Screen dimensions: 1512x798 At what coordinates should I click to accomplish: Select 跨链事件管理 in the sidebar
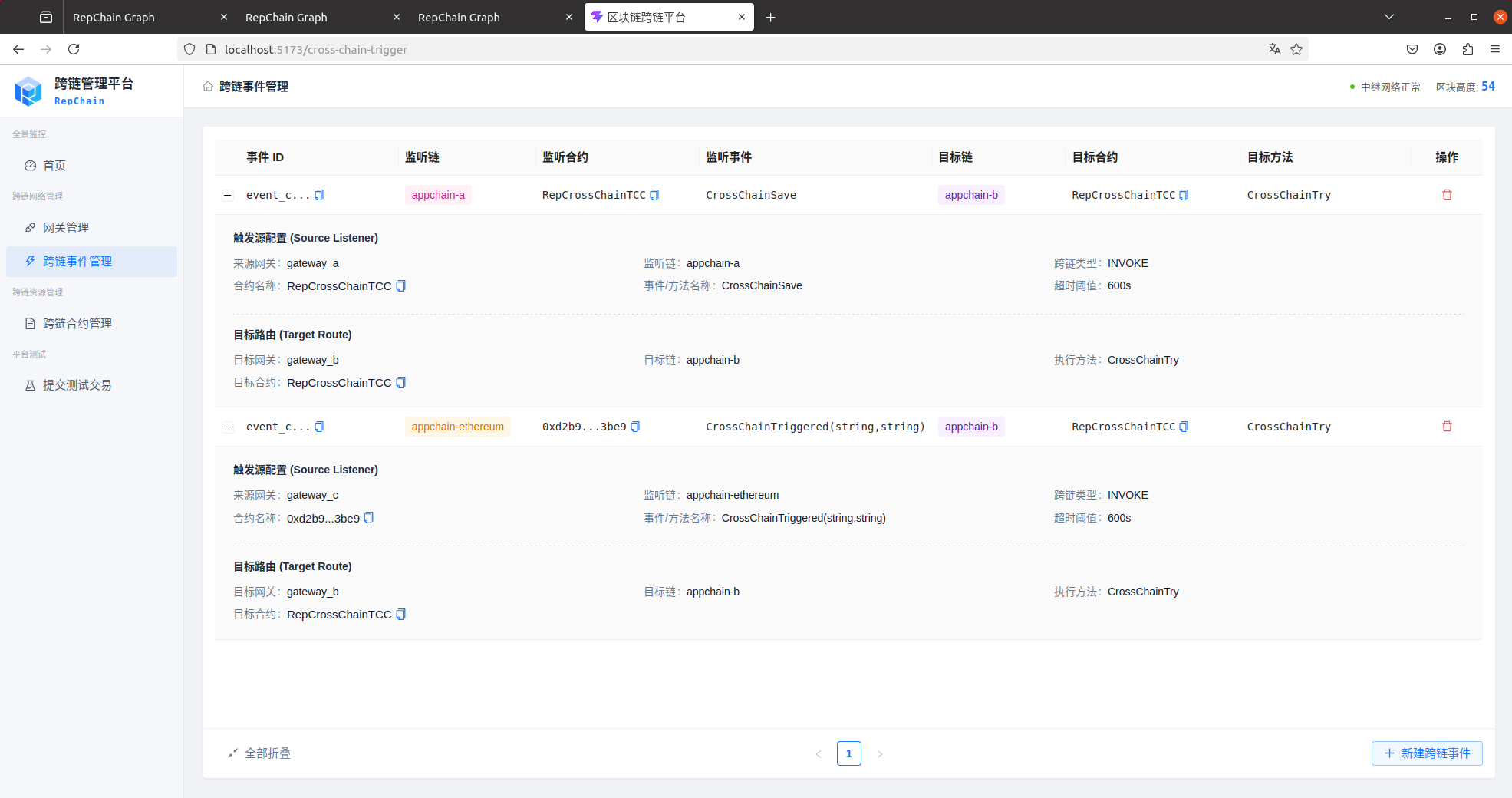[91, 262]
